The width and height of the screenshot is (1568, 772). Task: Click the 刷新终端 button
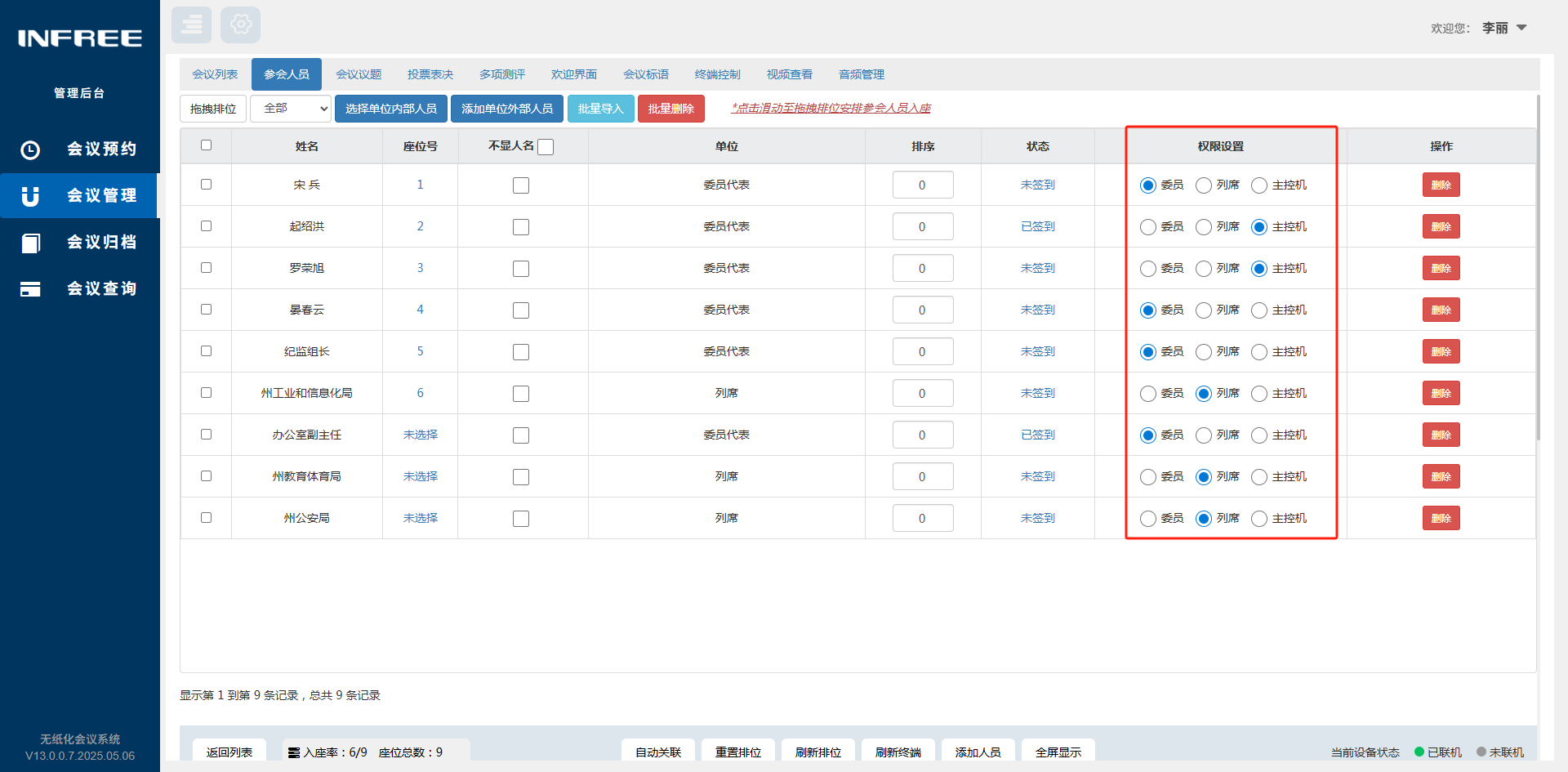898,752
